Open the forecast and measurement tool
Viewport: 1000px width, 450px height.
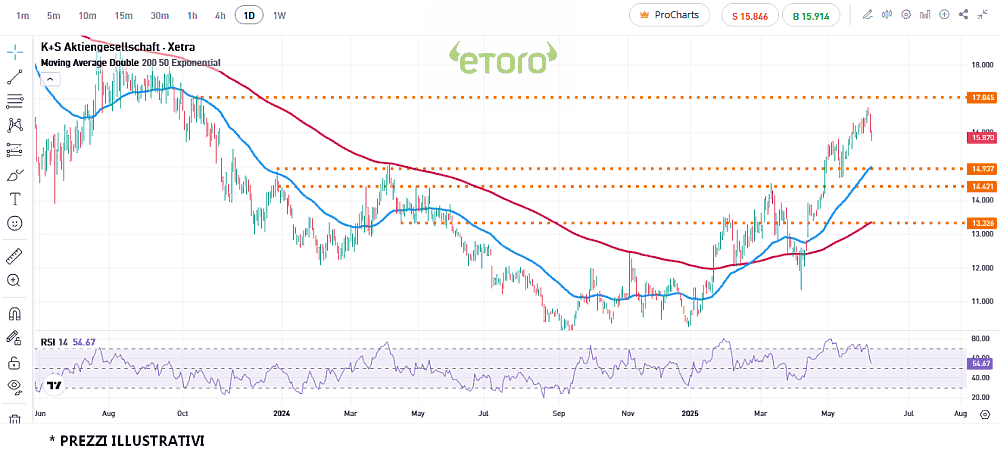15,150
